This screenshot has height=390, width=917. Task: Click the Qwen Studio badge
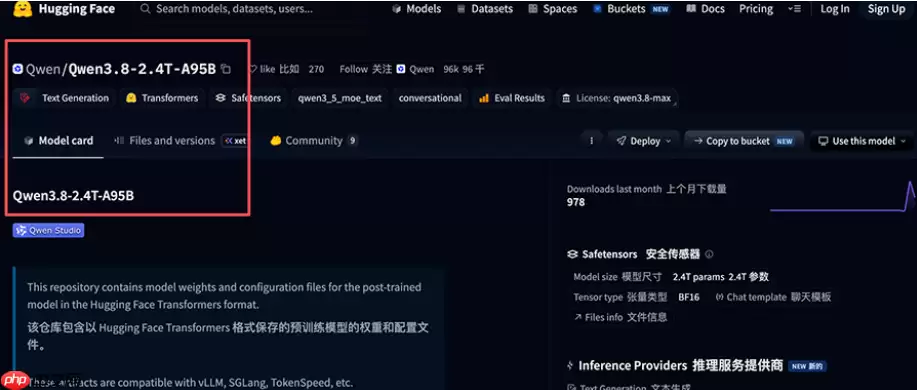pyautogui.click(x=49, y=230)
